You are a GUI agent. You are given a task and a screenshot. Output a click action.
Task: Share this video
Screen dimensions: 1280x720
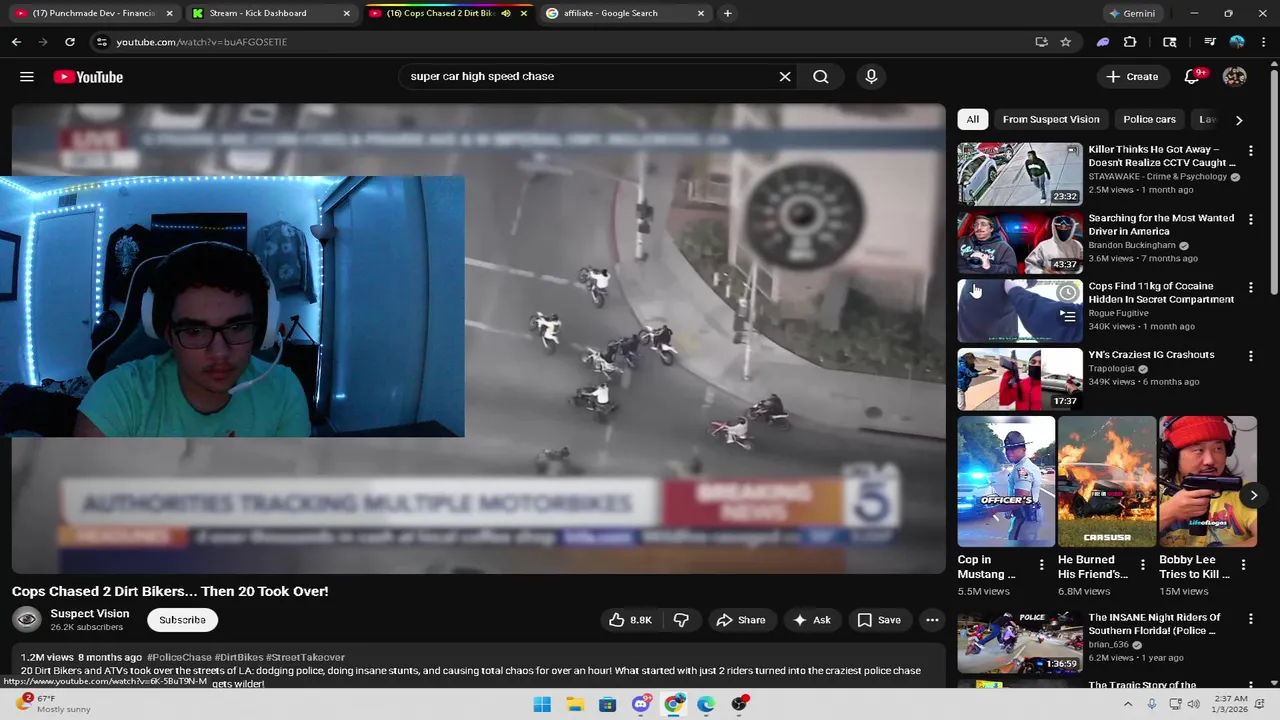741,620
